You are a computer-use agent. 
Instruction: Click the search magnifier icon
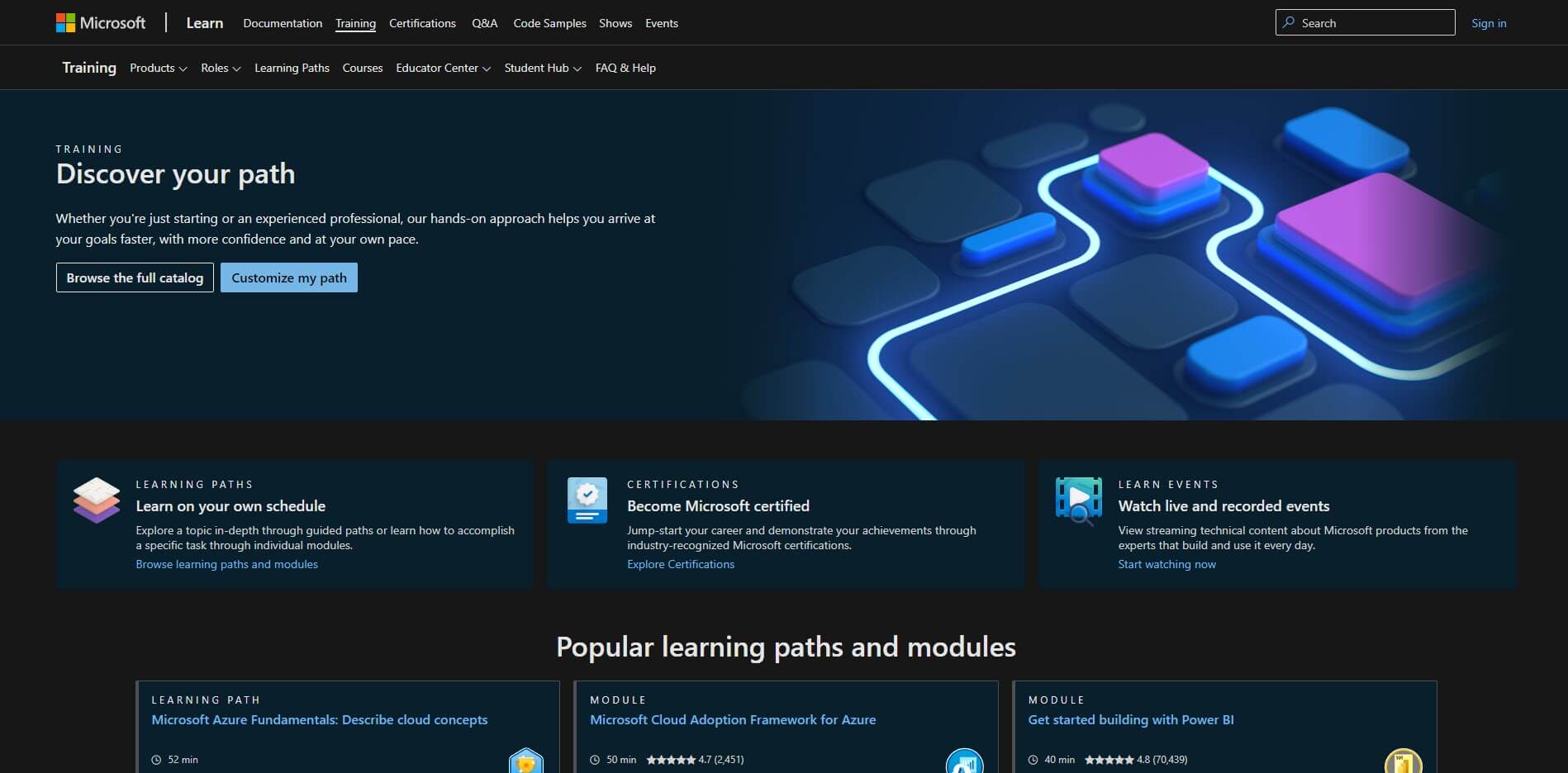click(1289, 22)
